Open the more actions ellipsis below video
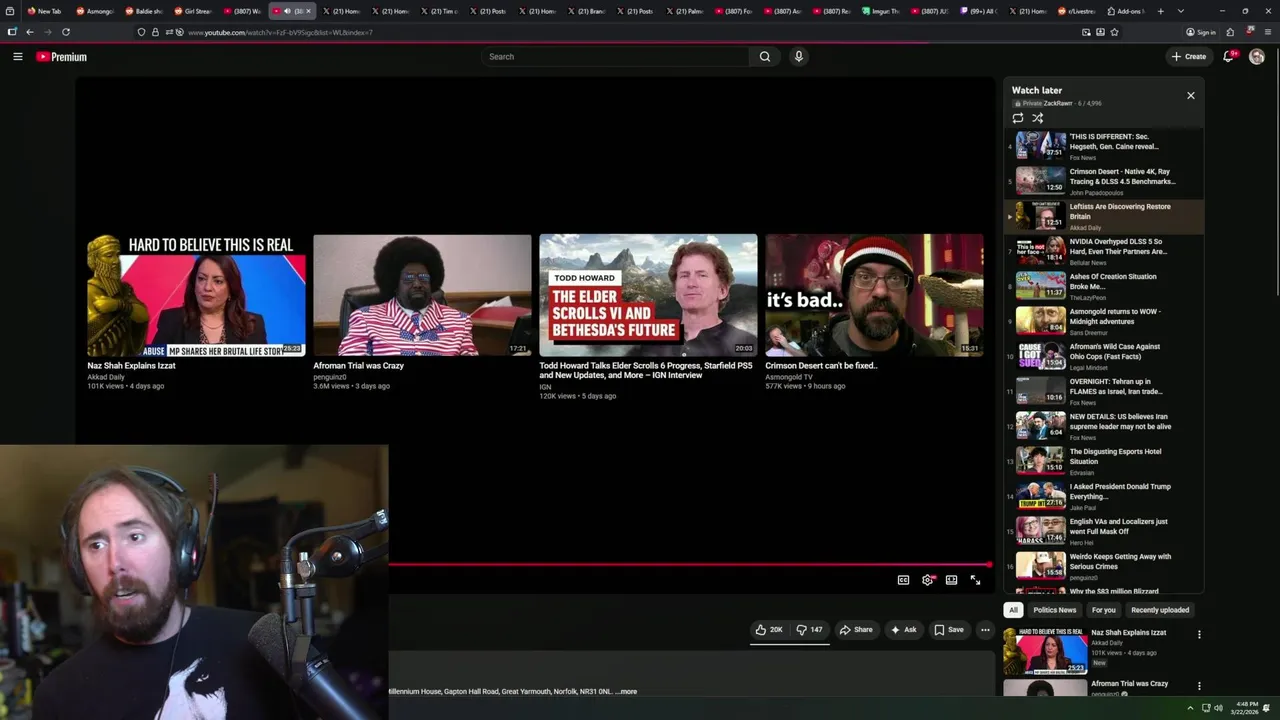This screenshot has height=720, width=1280. coord(985,630)
